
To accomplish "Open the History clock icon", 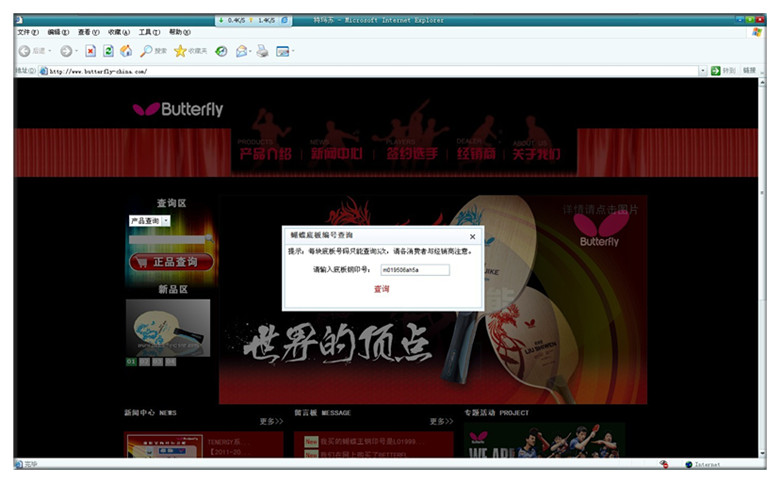I will click(221, 51).
